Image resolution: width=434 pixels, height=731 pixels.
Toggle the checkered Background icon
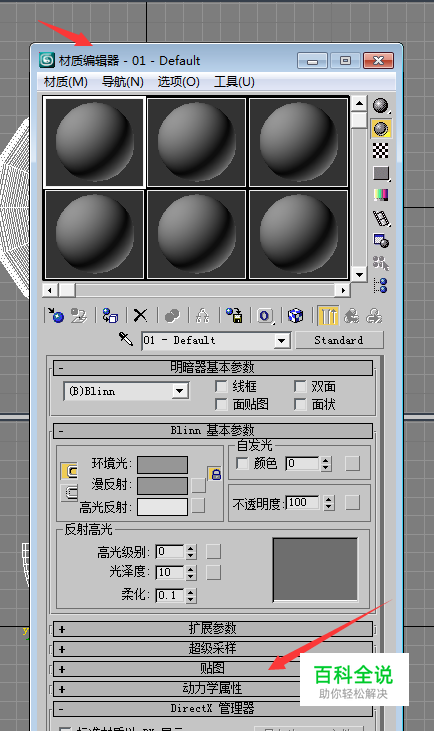[x=381, y=151]
